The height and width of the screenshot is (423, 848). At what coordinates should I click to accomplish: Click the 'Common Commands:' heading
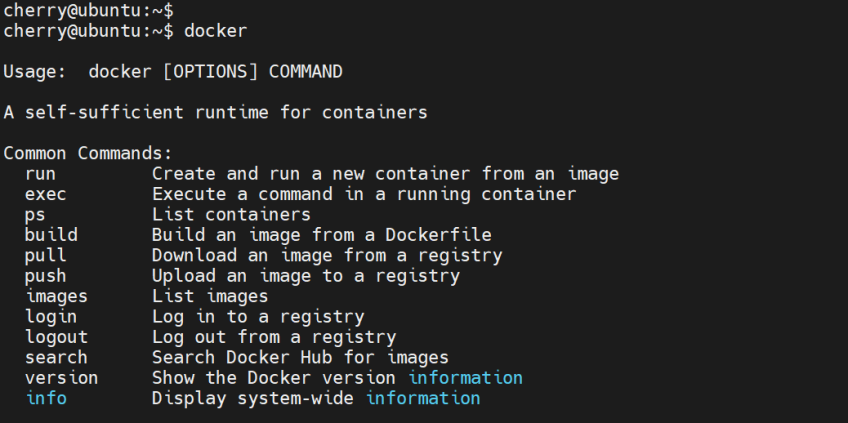88,153
